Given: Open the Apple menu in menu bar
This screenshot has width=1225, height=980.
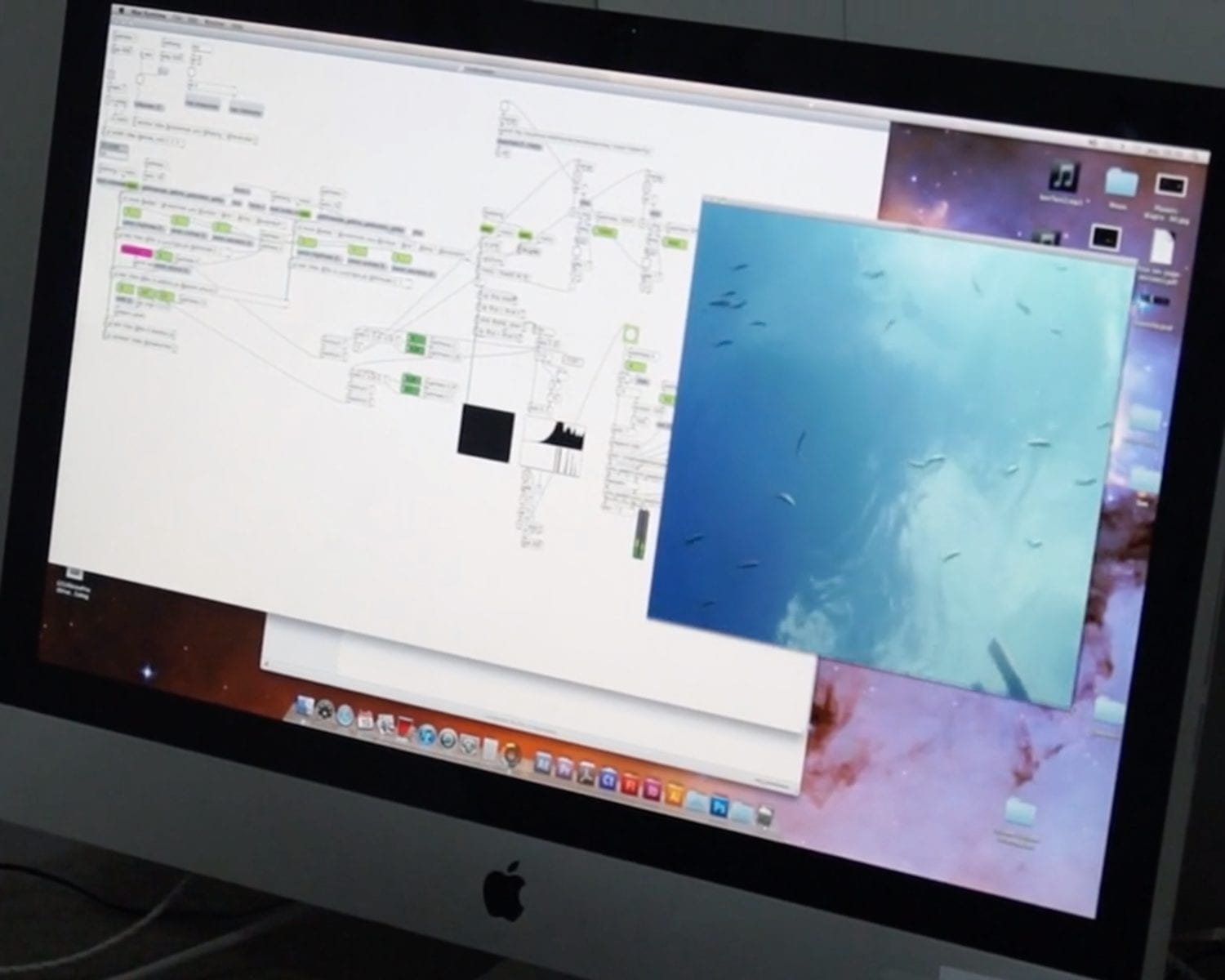Looking at the screenshot, I should pos(122,11).
